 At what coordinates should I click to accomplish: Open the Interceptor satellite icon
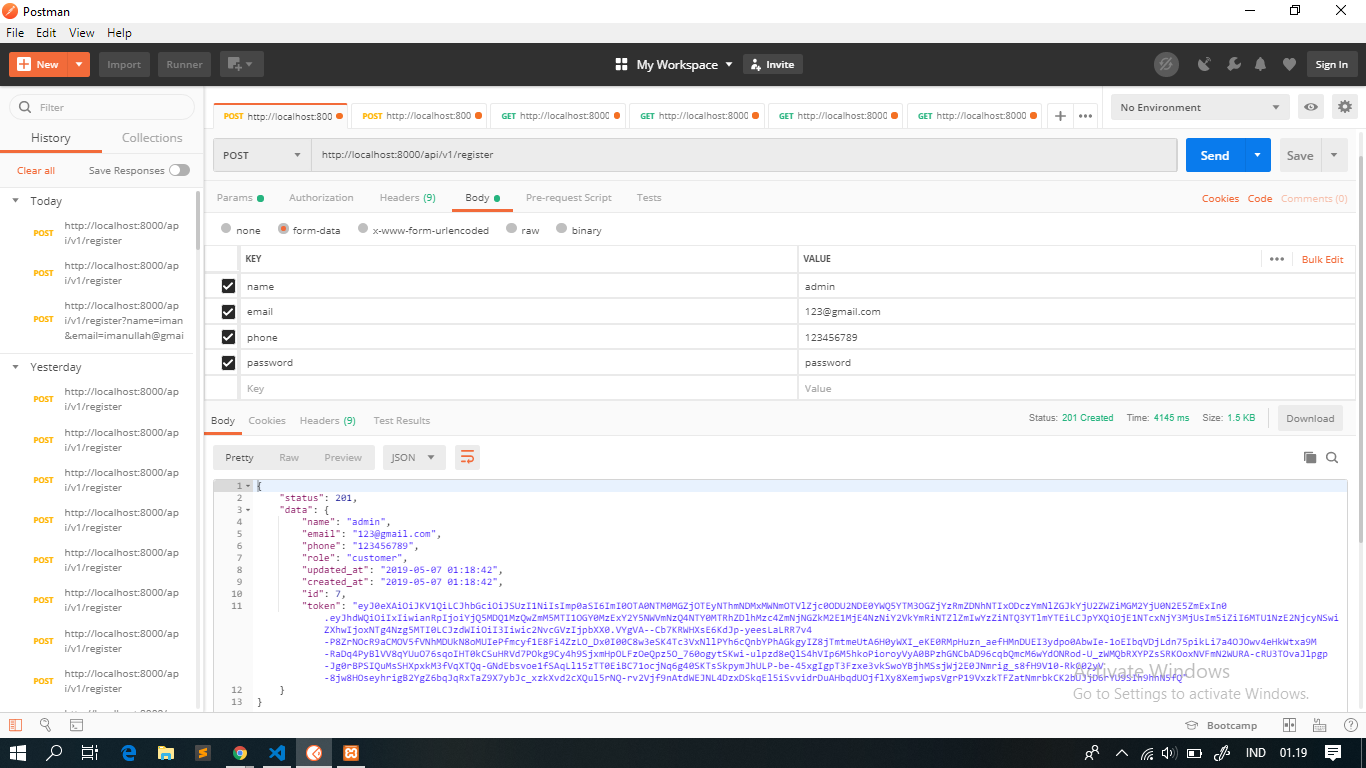[1203, 63]
